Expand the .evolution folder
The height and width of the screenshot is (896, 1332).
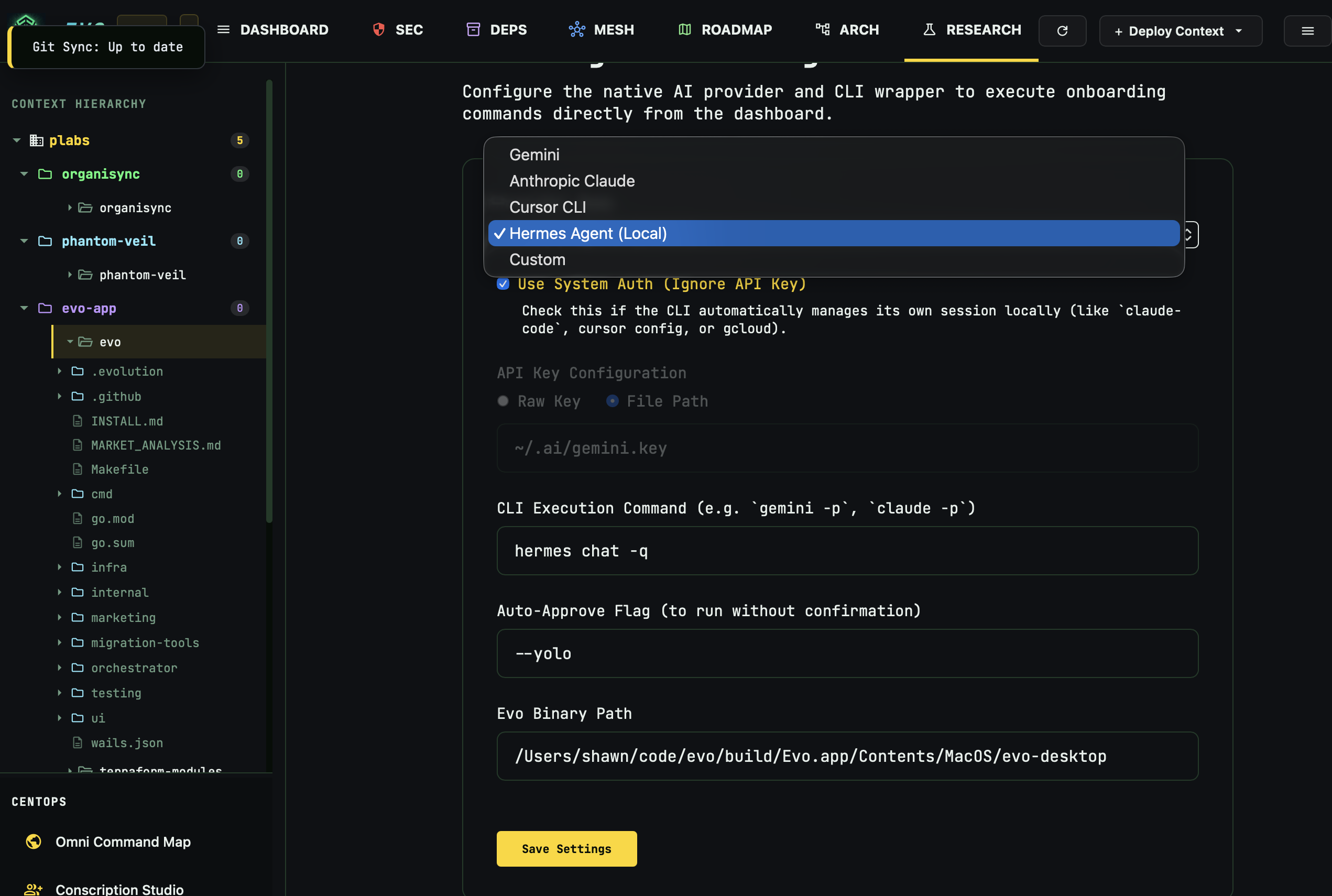pyautogui.click(x=59, y=371)
